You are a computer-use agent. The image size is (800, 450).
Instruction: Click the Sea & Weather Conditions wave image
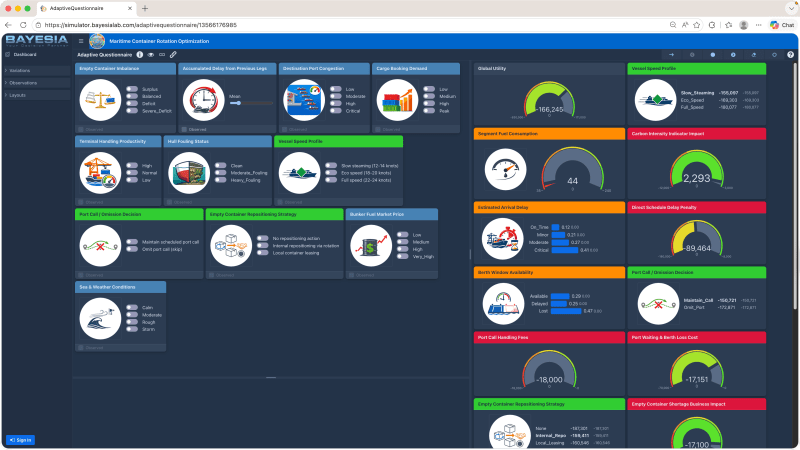[100, 318]
